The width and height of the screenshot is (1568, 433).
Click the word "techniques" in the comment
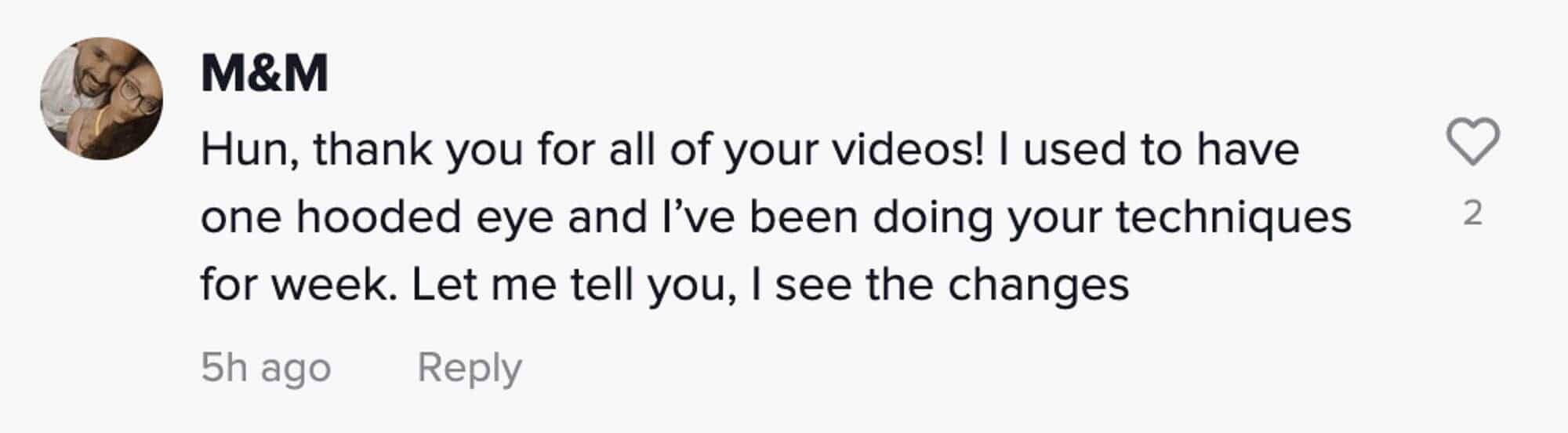click(1233, 217)
